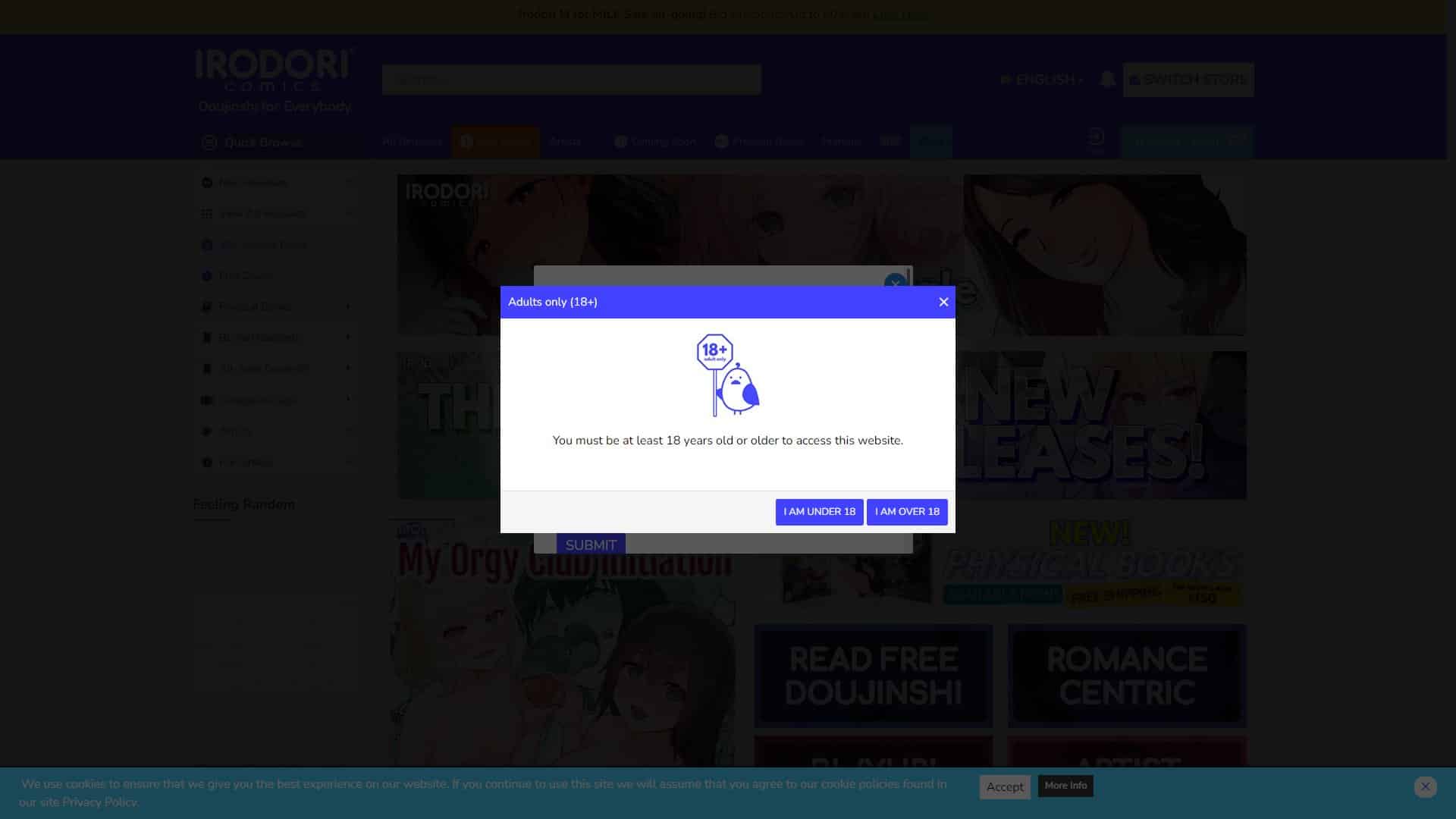Click the search input field in the header
1456x819 pixels.
572,79
